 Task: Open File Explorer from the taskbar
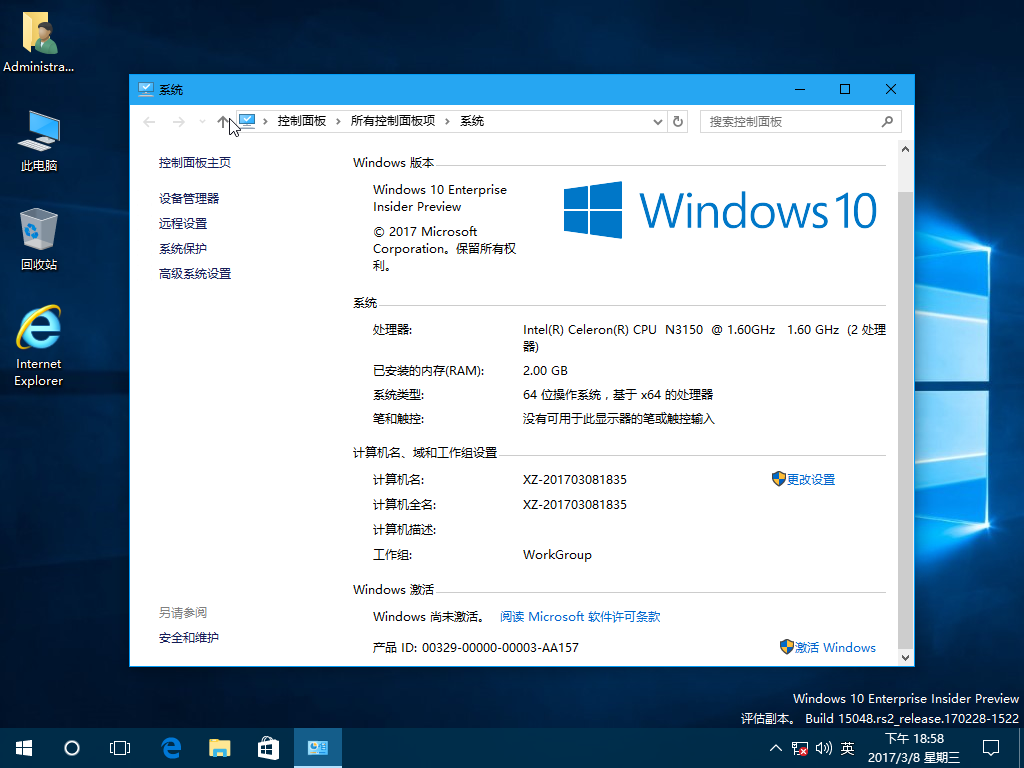[219, 748]
